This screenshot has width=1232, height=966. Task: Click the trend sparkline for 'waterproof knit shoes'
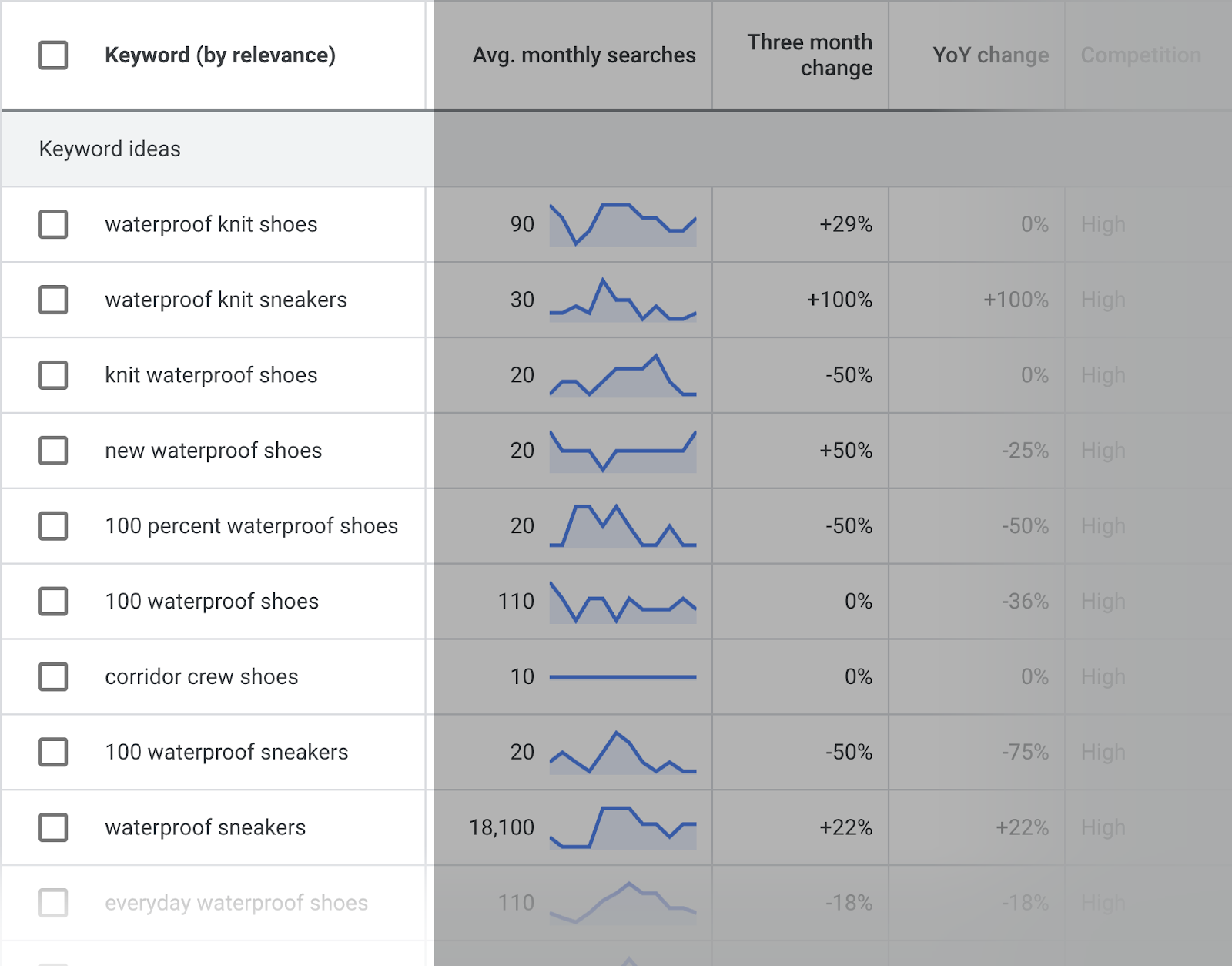tap(622, 225)
